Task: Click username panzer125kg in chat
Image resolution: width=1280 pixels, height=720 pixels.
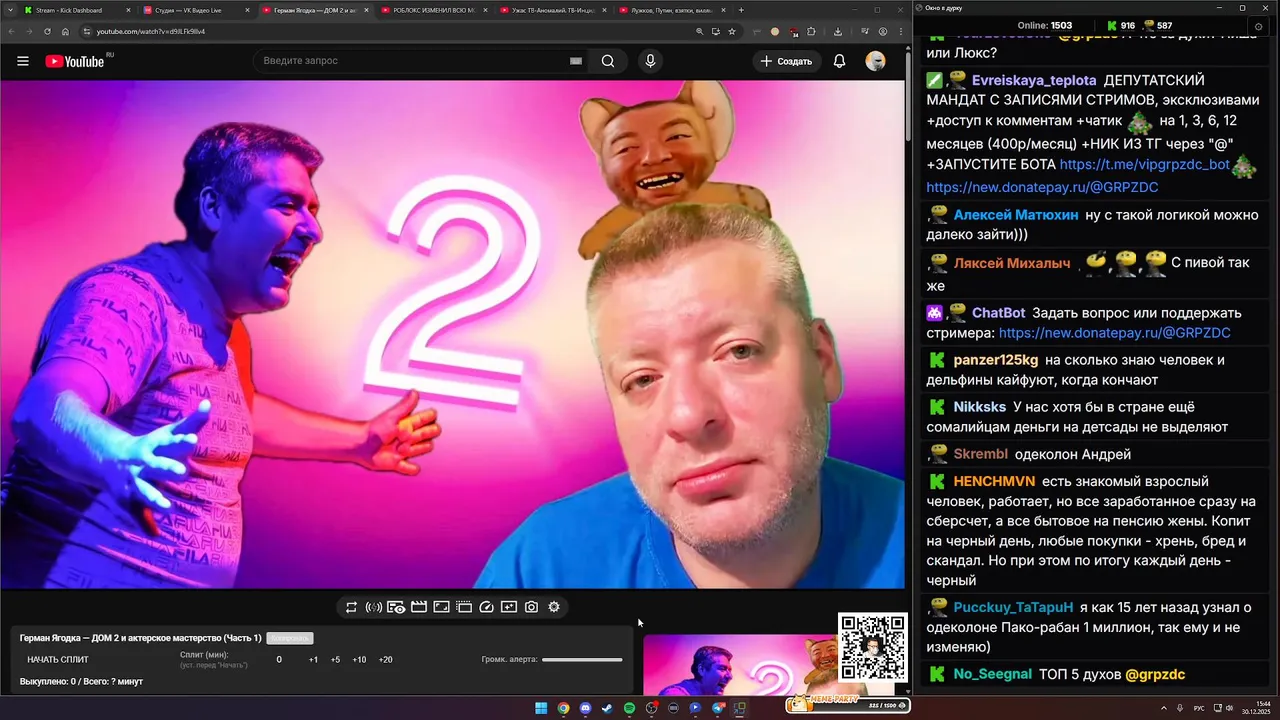Action: point(996,360)
